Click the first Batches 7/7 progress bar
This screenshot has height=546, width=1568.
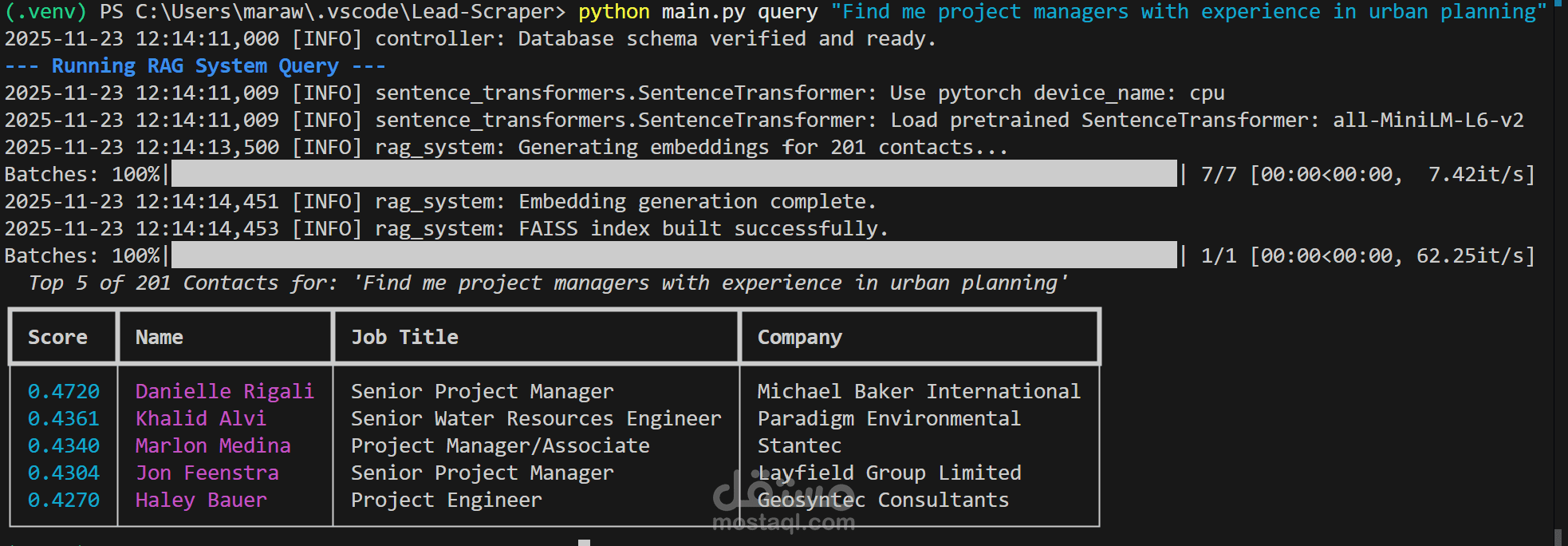(x=674, y=174)
